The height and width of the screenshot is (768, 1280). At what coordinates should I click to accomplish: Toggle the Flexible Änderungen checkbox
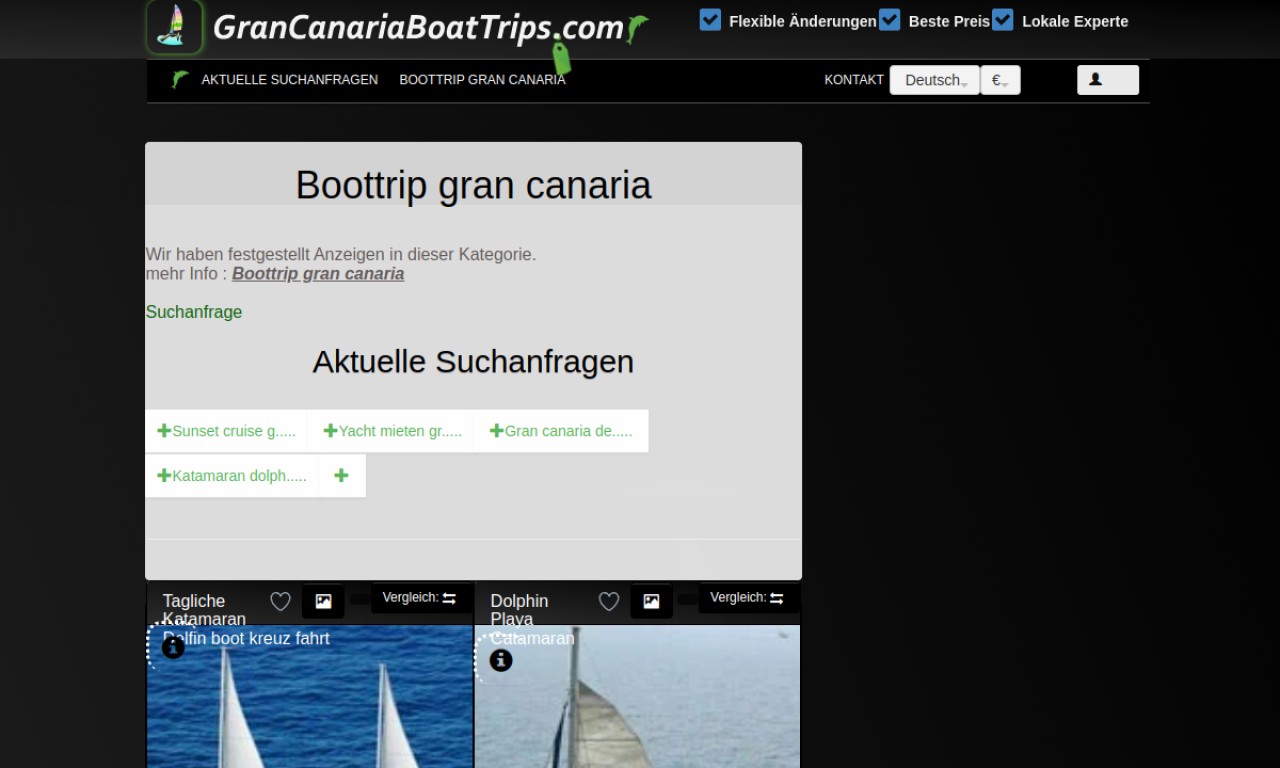(x=710, y=20)
